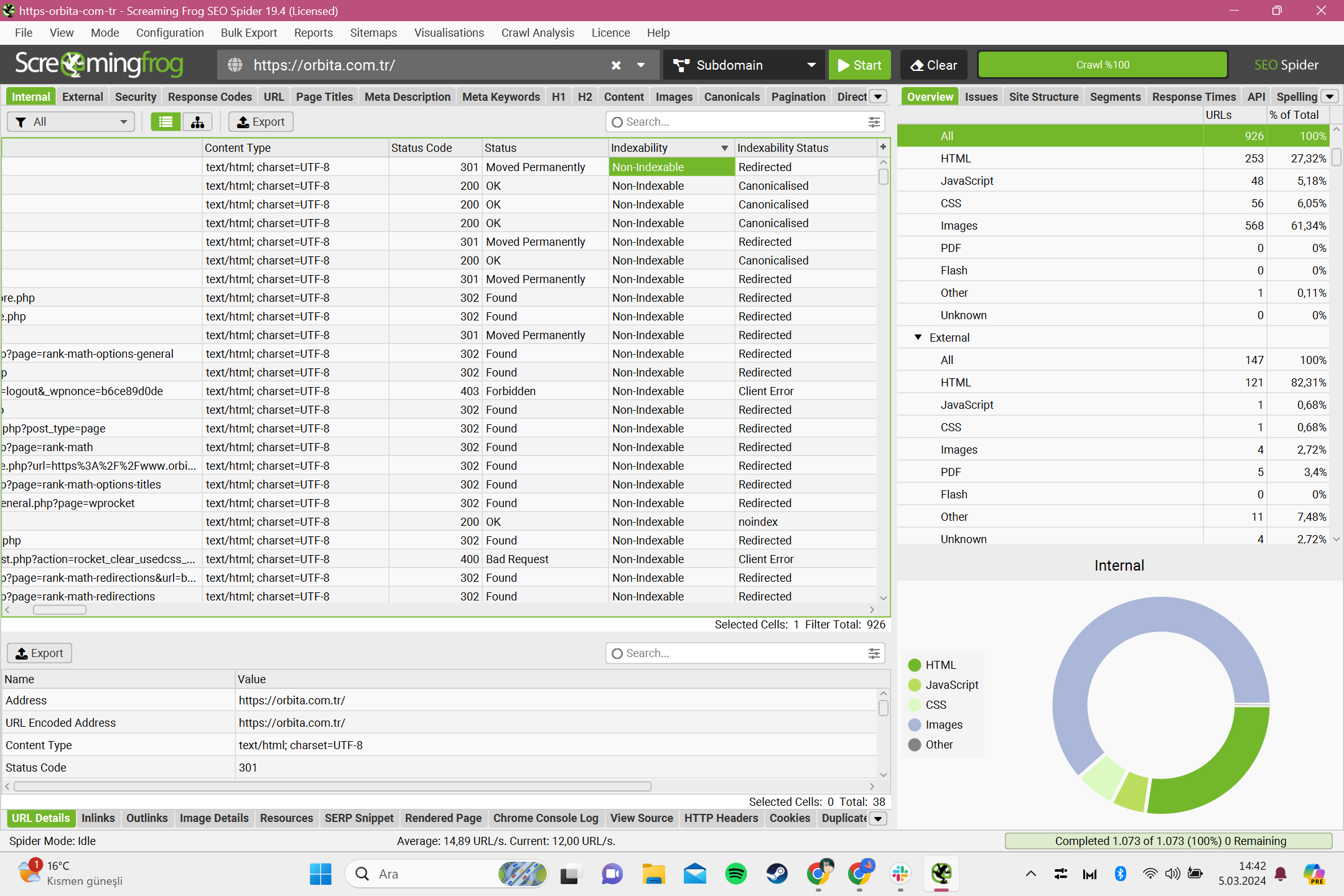Image resolution: width=1344 pixels, height=896 pixels.
Task: Open search filter options in lower search box
Action: point(874,653)
